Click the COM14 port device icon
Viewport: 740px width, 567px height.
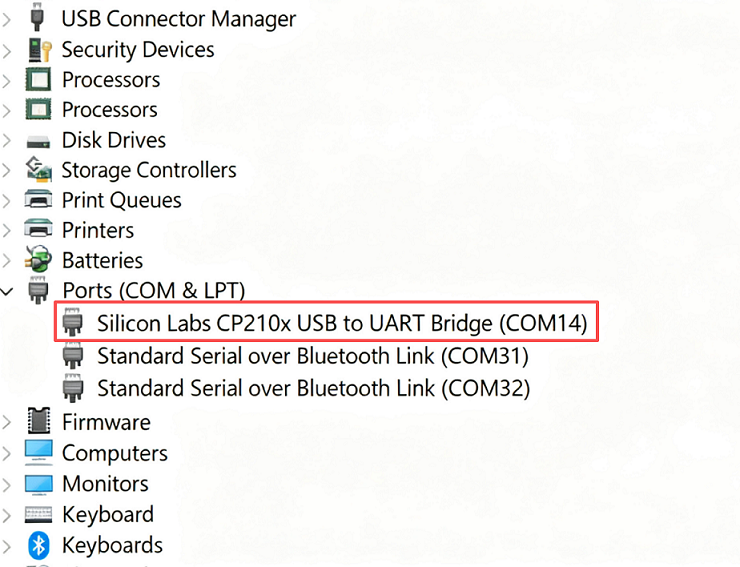(x=72, y=324)
